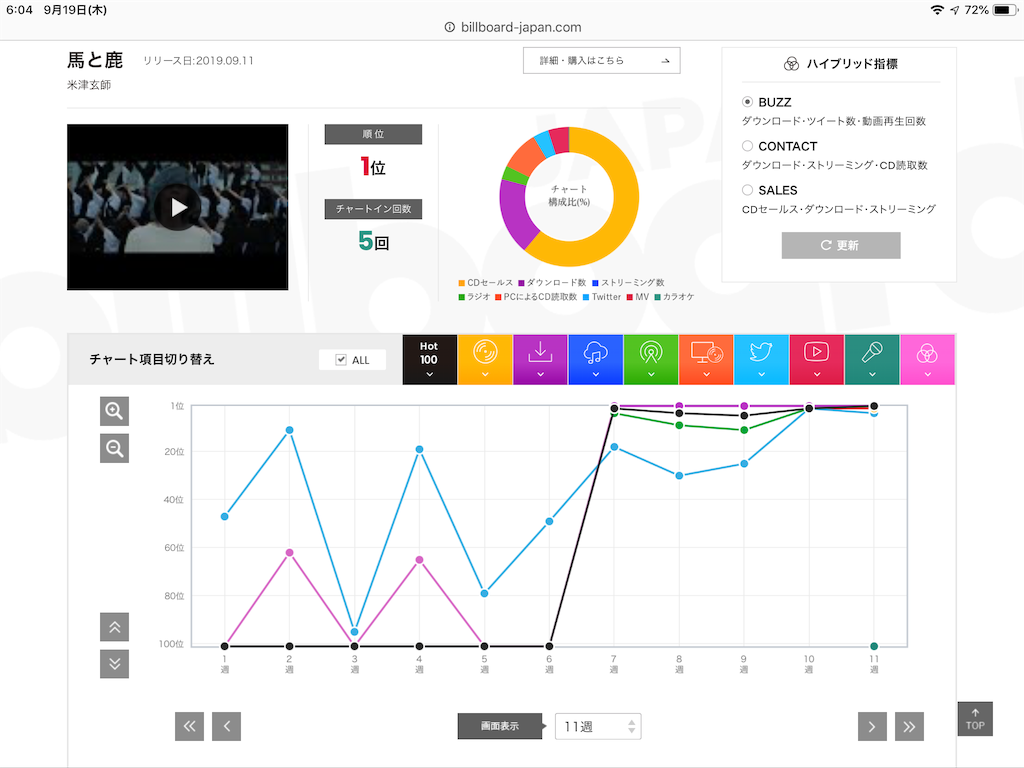Jump to page top via TOP button
This screenshot has width=1024, height=768.
[975, 718]
